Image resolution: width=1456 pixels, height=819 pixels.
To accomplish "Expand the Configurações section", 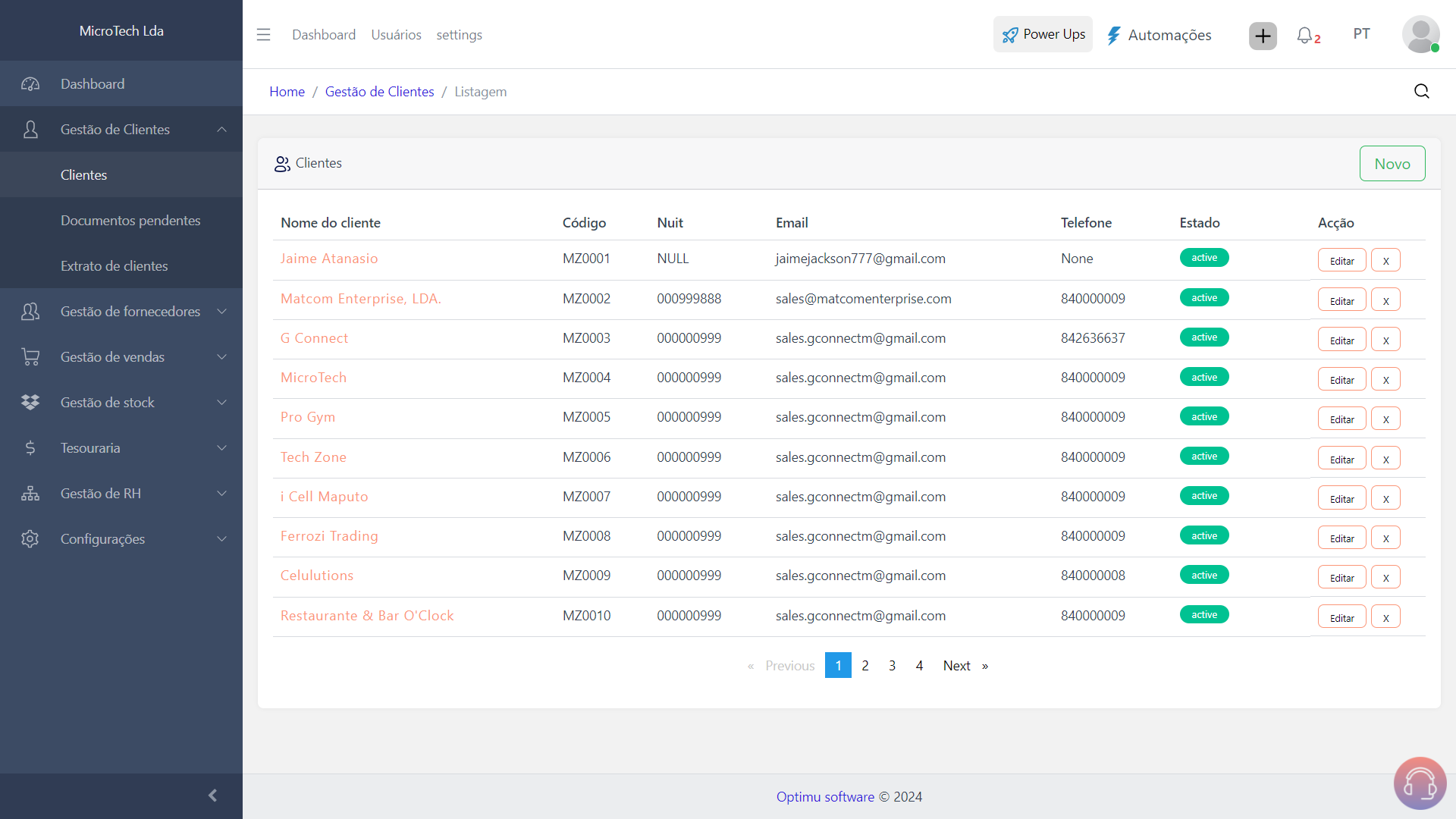I will (x=221, y=538).
